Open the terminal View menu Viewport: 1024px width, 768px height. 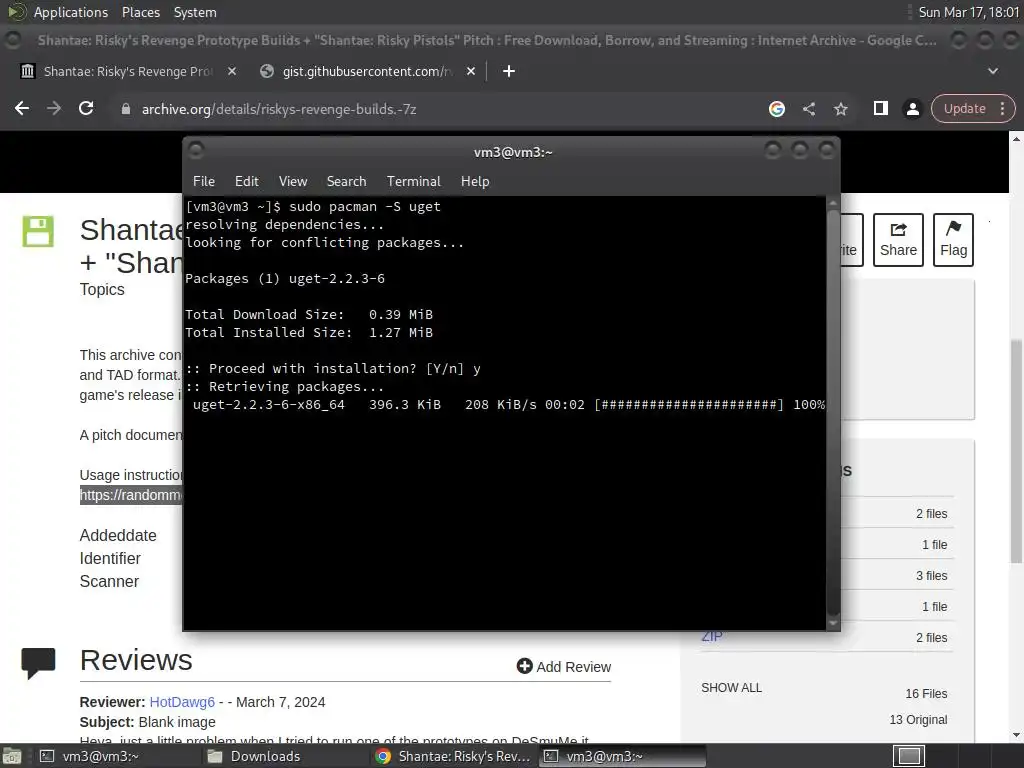pos(293,182)
